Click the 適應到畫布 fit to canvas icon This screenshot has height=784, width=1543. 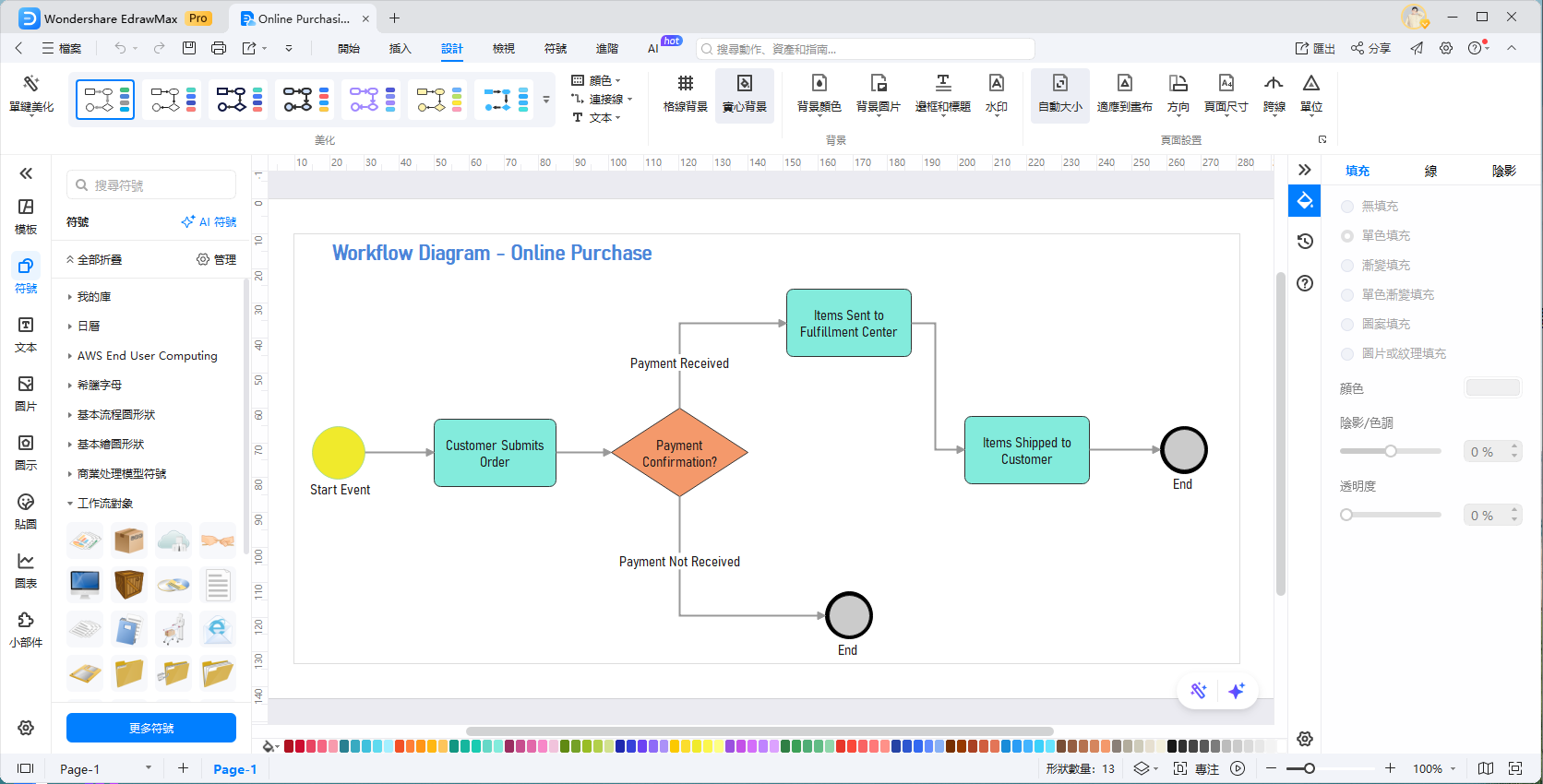1124,84
